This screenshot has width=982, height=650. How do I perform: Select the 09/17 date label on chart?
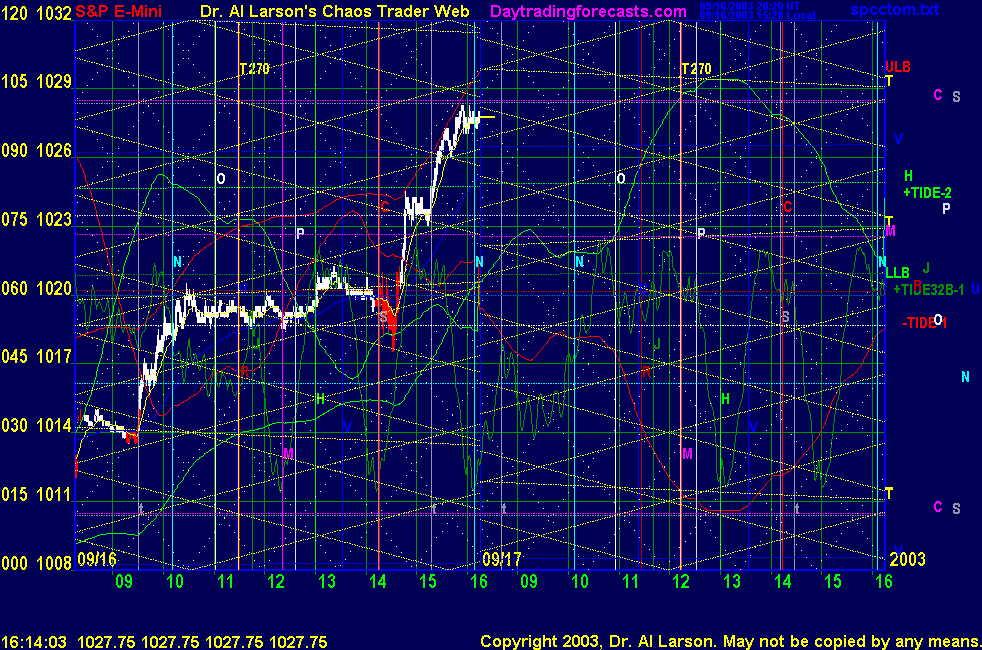pyautogui.click(x=502, y=559)
